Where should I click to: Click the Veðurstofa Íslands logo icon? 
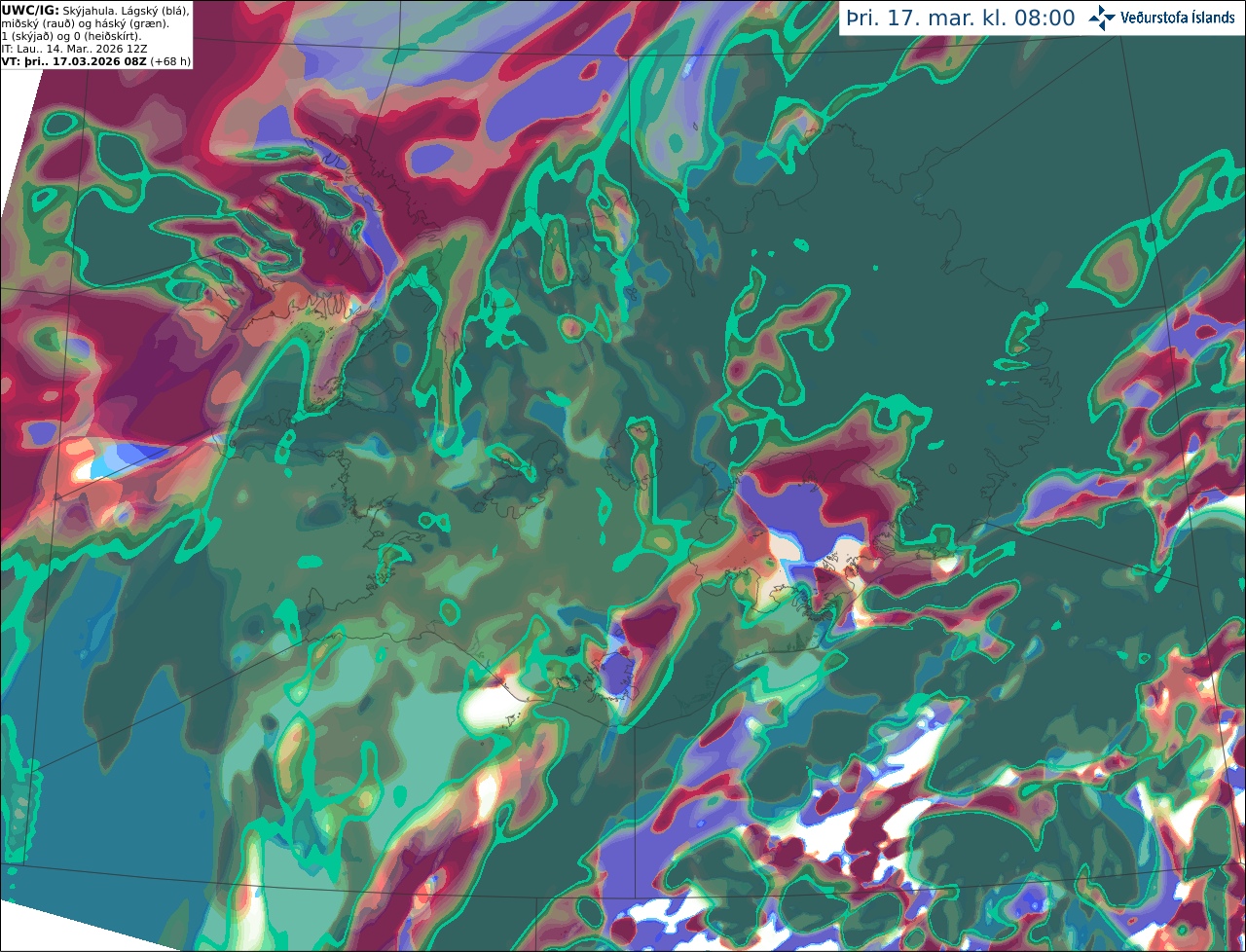1102,18
